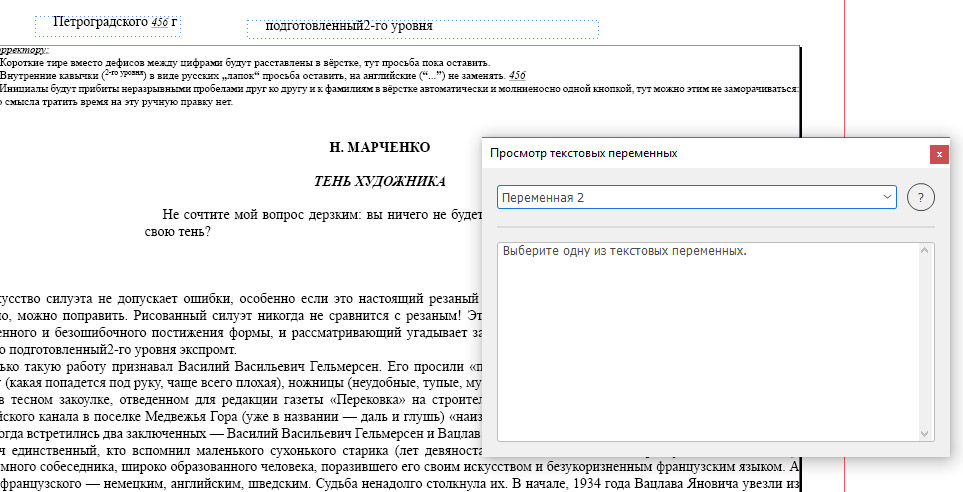The width and height of the screenshot is (963, 492).
Task: Click the round question mark help button
Action: coord(920,197)
